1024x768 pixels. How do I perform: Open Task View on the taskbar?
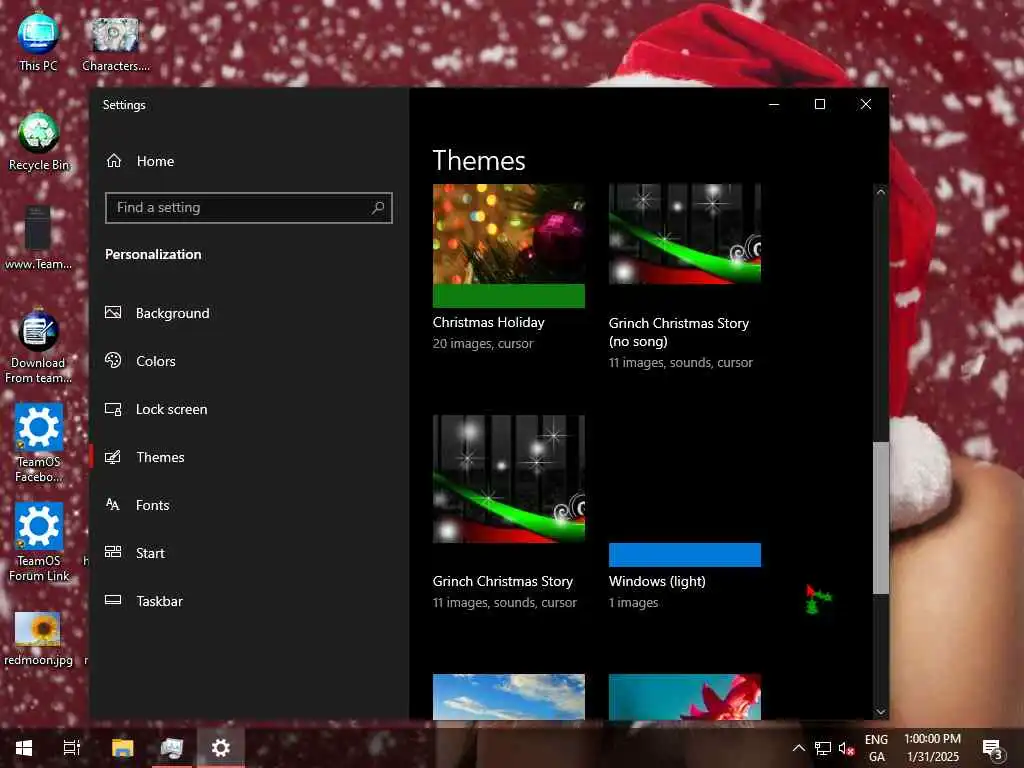72,748
